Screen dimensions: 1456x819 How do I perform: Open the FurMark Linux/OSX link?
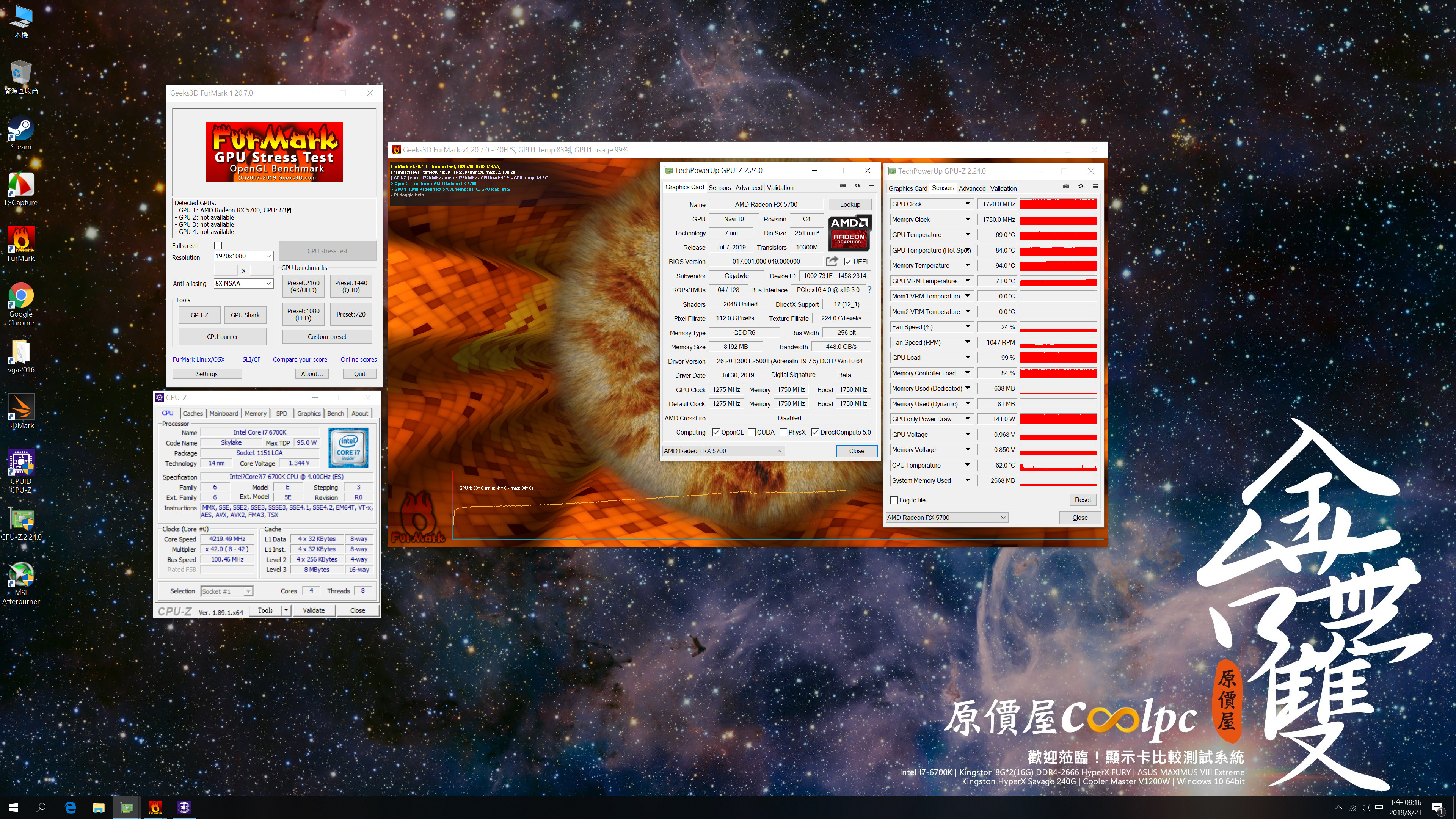[x=198, y=359]
